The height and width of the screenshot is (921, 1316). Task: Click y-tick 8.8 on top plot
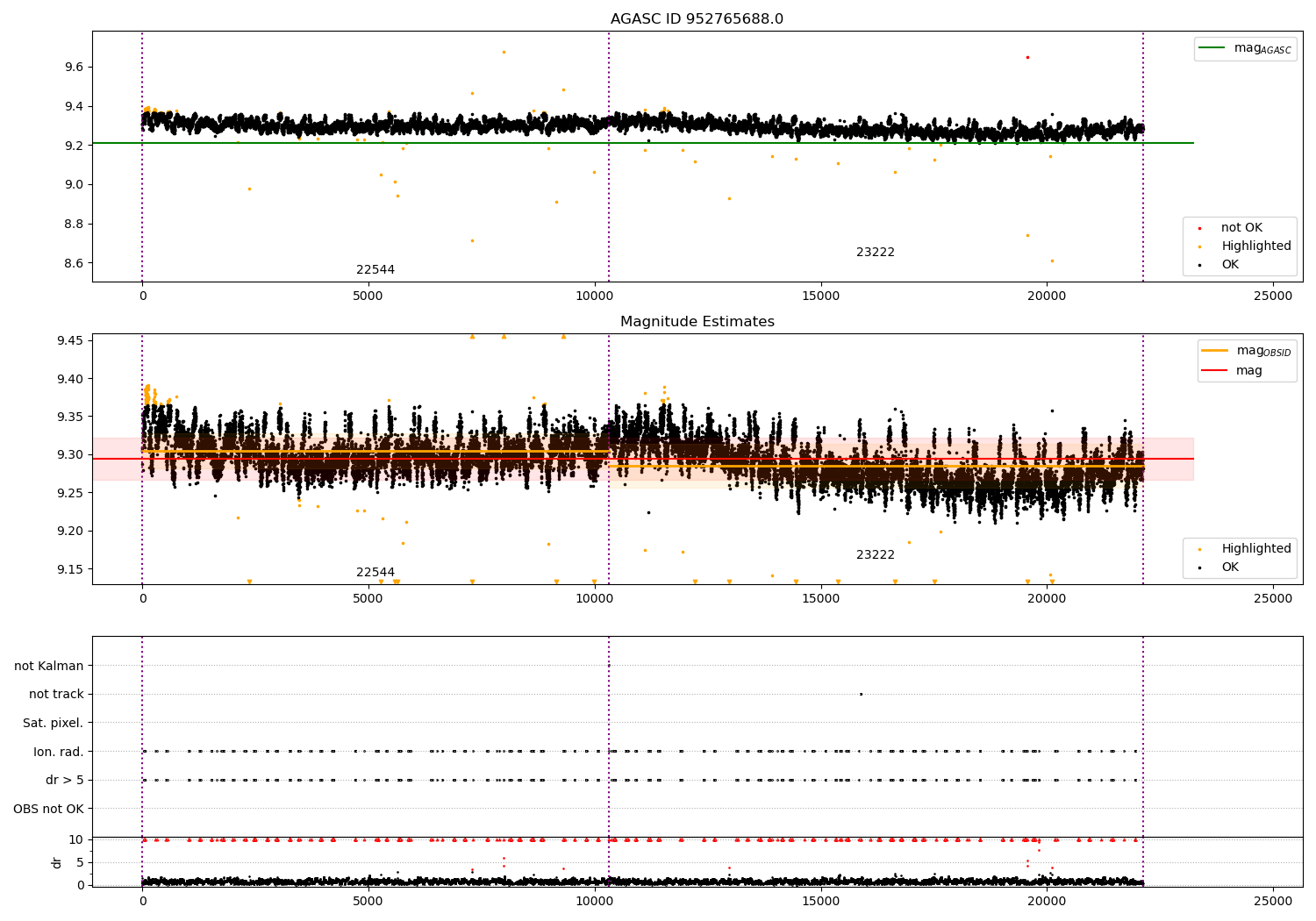[74, 225]
